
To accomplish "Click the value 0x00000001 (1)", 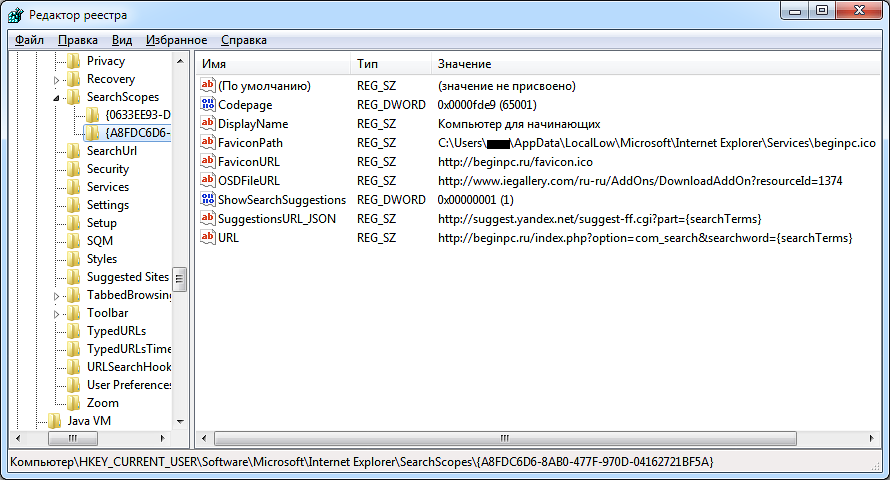I will [x=475, y=200].
